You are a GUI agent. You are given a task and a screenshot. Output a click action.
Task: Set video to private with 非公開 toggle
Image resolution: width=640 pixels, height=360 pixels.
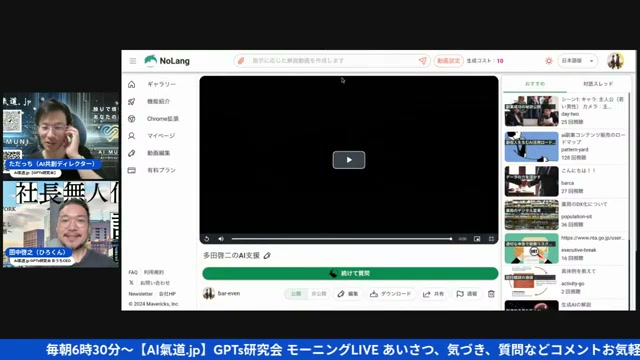[x=319, y=294]
